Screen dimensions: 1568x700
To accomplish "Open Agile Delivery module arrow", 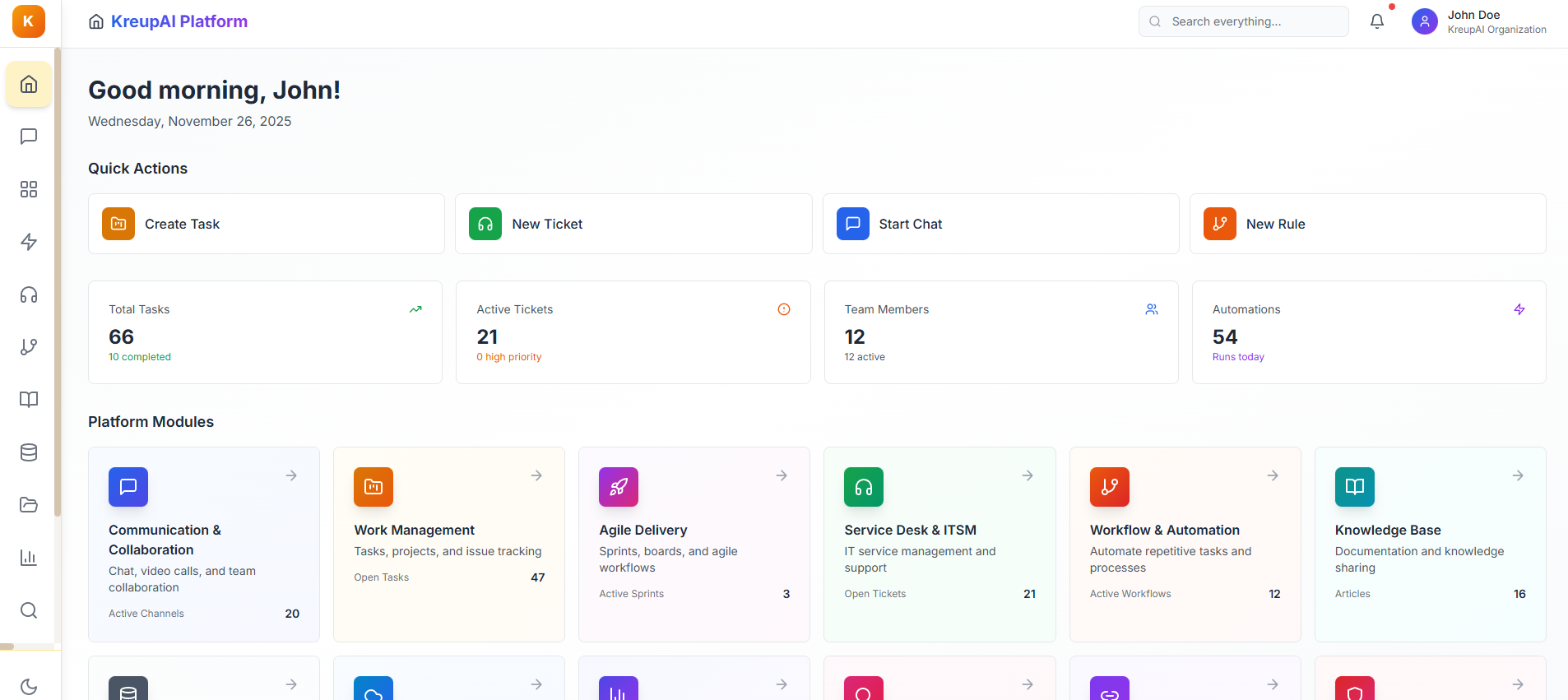I will [782, 475].
